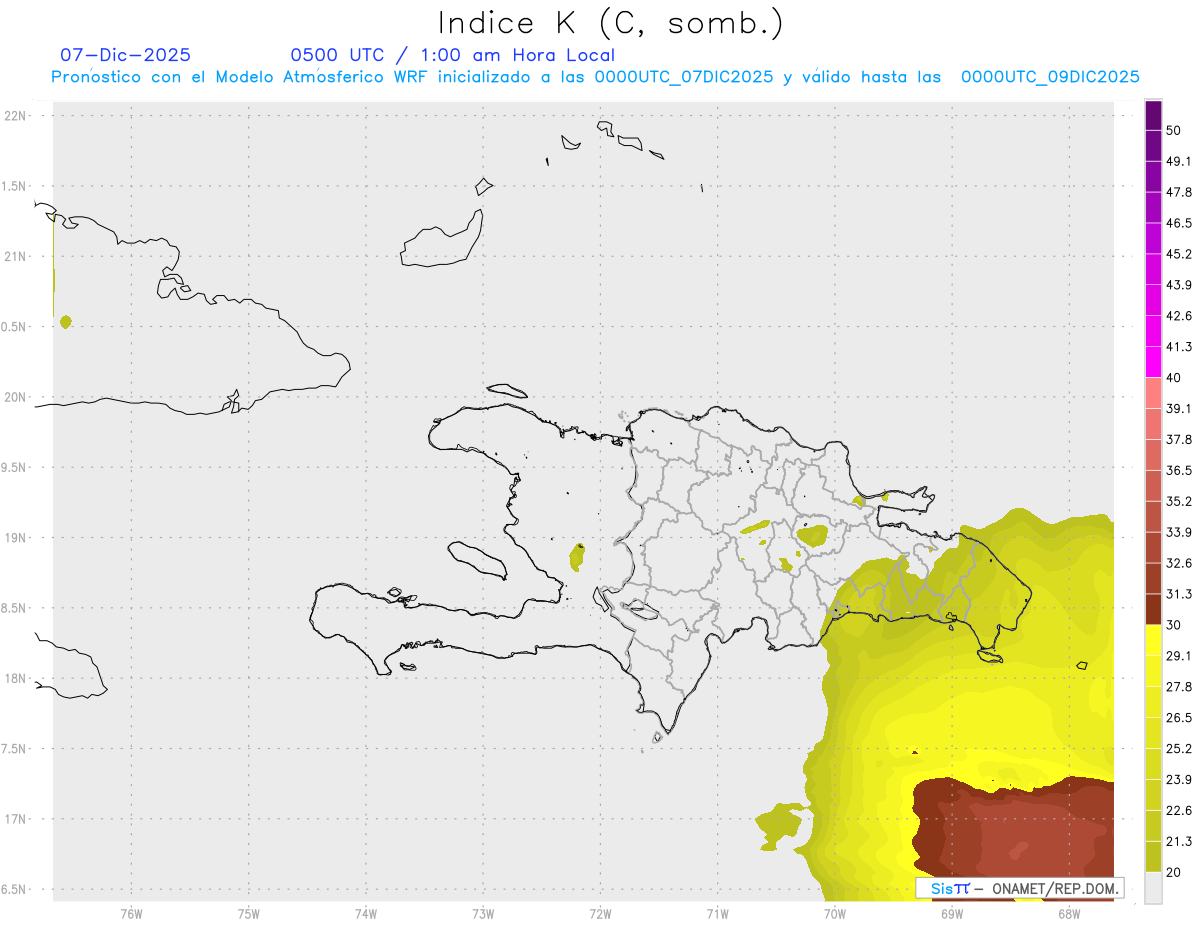Click the longitude axis label "74W"

(366, 914)
